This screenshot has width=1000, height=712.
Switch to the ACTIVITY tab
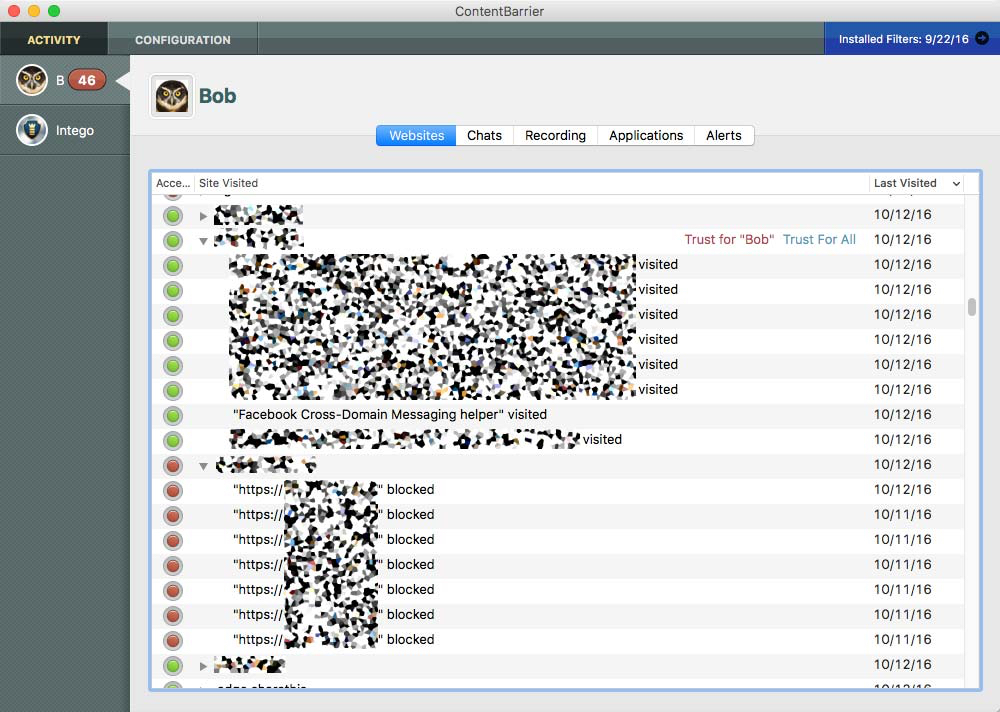coord(54,40)
